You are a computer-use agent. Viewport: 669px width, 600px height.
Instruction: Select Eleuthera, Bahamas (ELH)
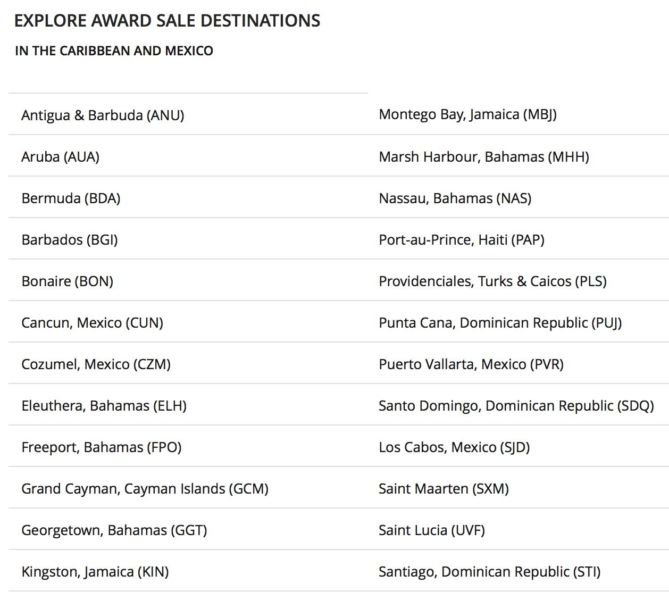[104, 405]
